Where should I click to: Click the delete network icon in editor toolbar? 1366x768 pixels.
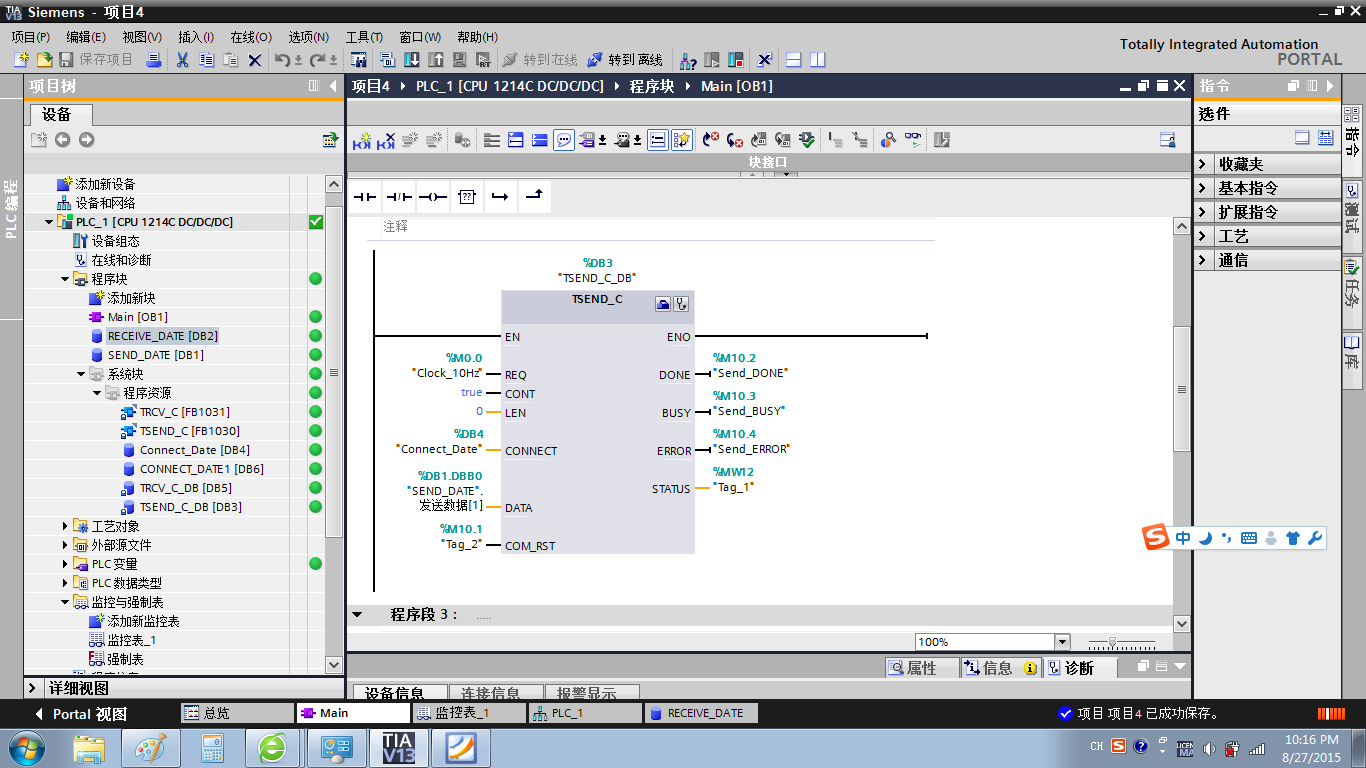[385, 140]
